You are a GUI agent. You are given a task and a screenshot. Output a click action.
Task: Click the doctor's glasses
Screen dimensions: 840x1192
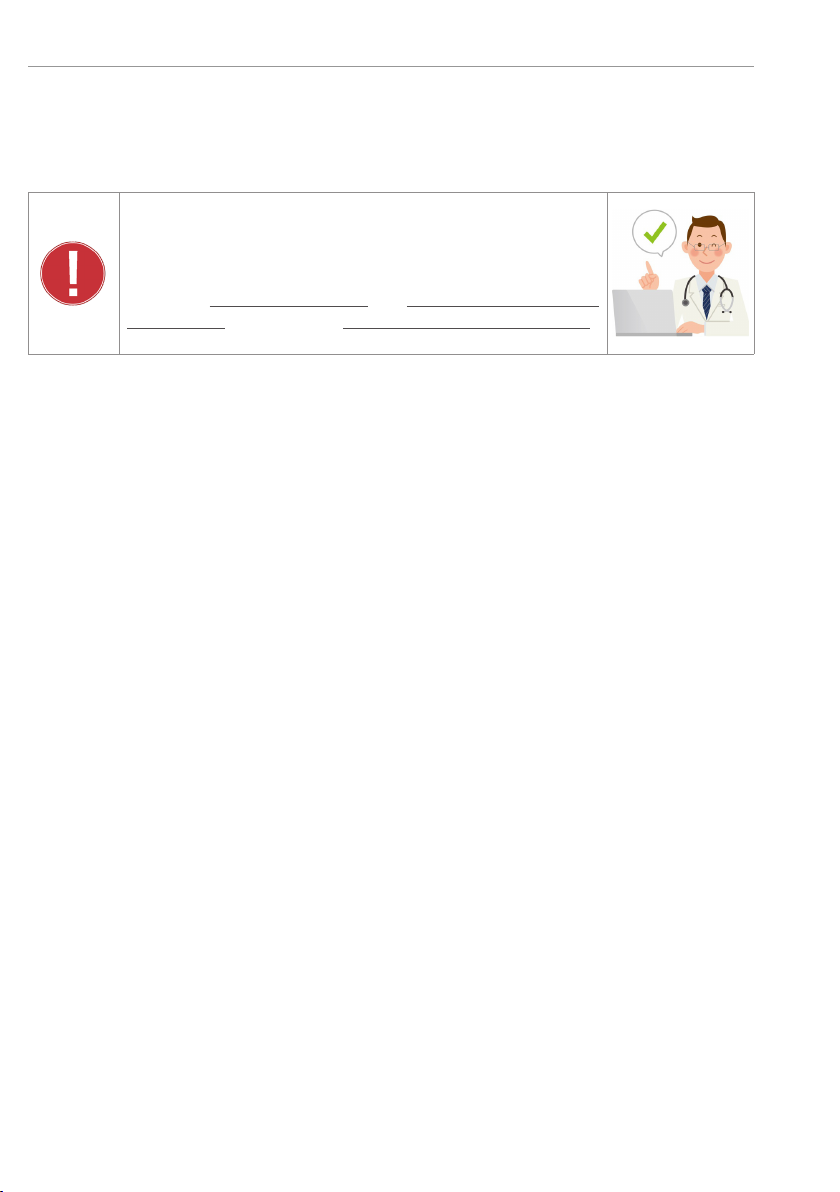pyautogui.click(x=706, y=246)
